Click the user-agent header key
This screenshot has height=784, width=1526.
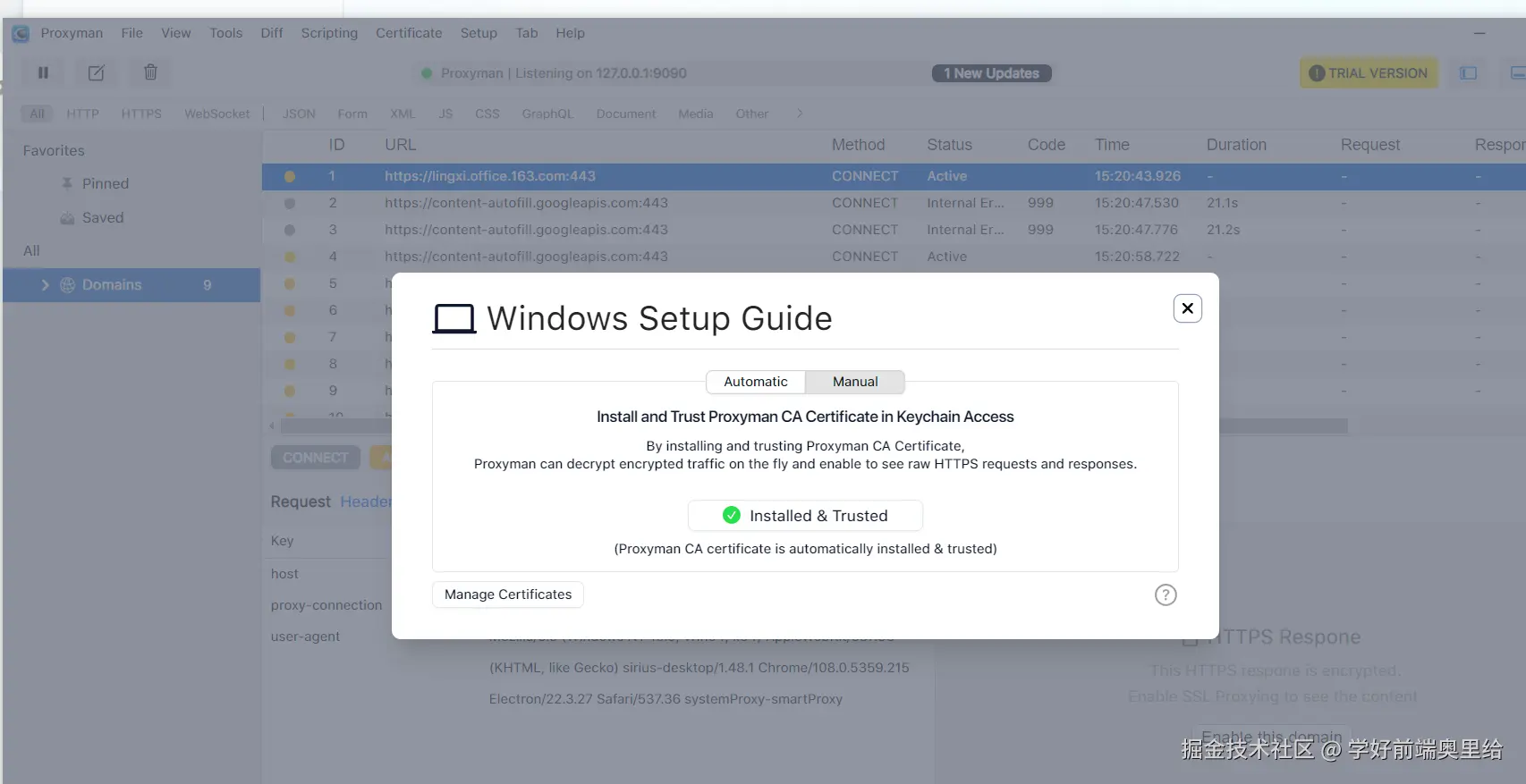click(305, 636)
